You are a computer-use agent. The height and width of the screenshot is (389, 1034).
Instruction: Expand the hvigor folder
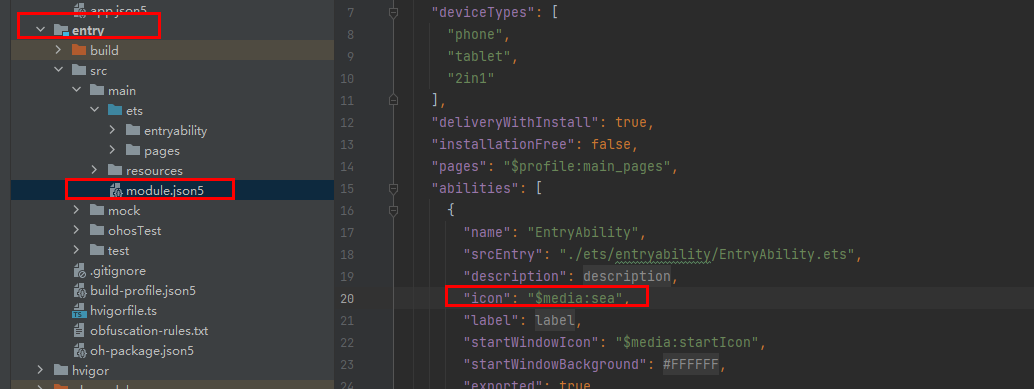41,371
